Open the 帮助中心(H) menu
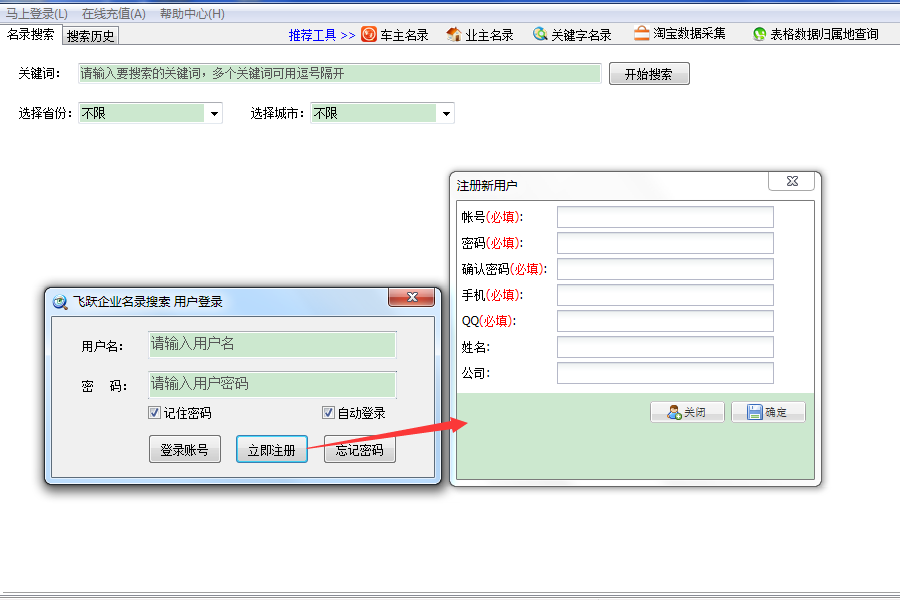The width and height of the screenshot is (900, 600). coord(192,13)
